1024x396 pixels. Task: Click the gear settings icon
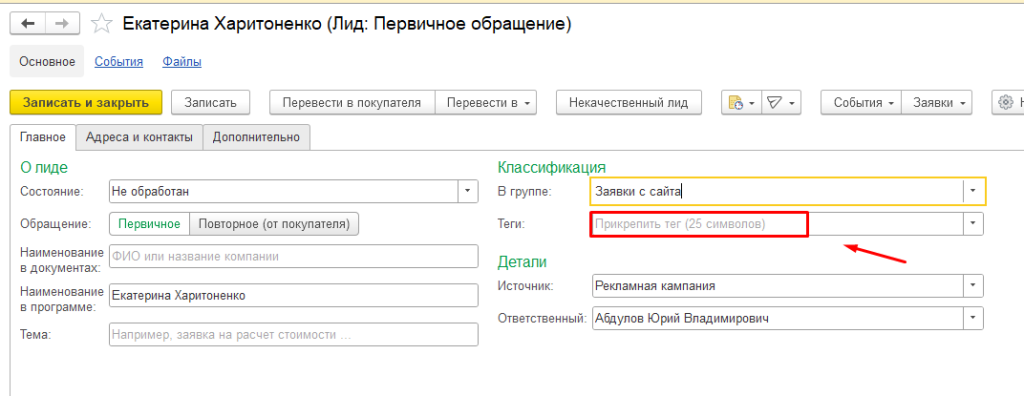tap(1006, 103)
